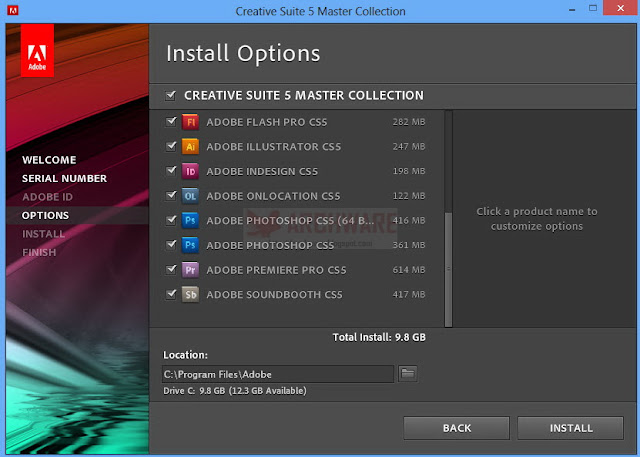Click the Adobe OnLocation CS5 icon

coord(190,196)
